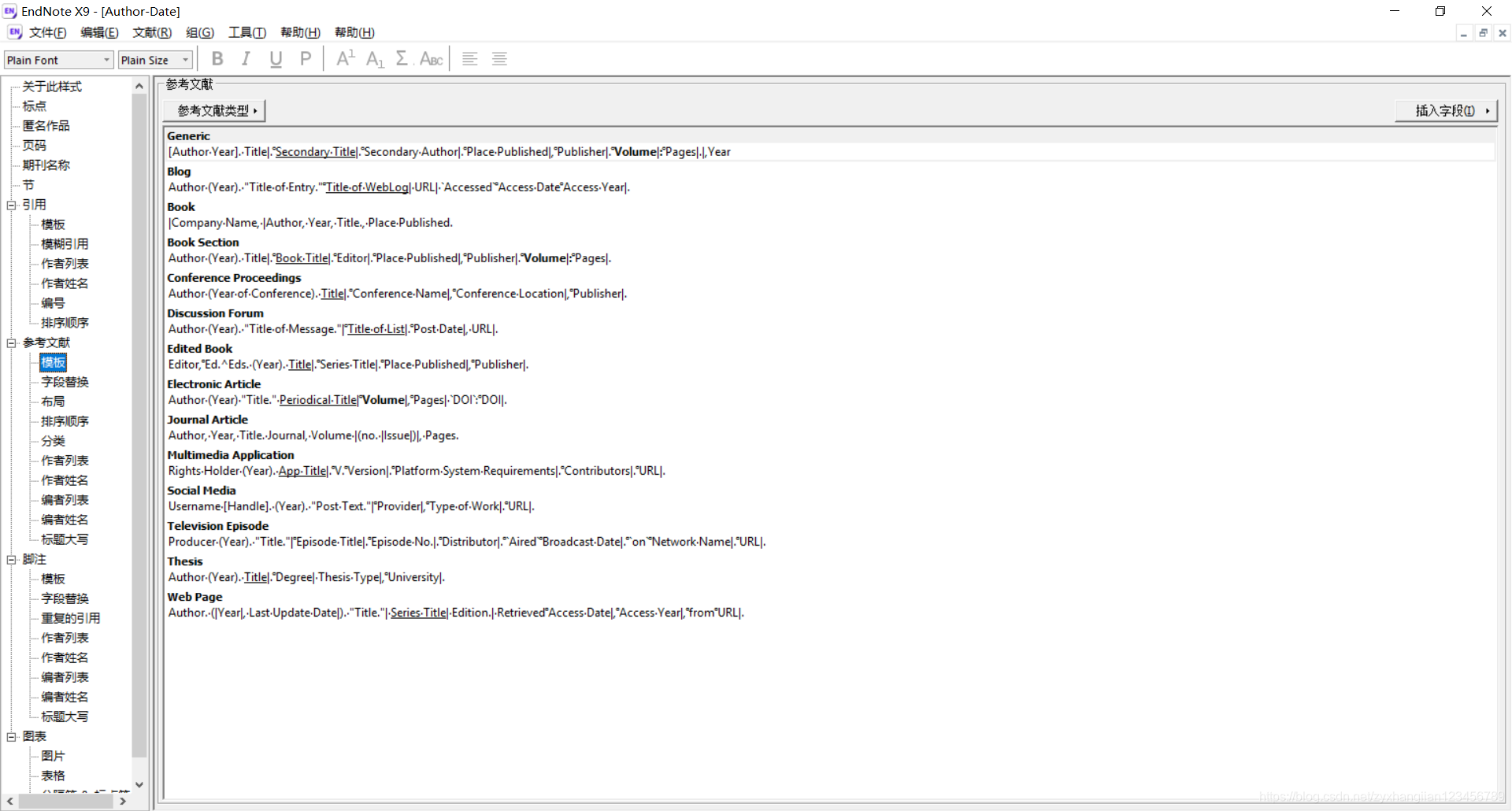Open the Plain Size dropdown
The image size is (1512, 811).
click(156, 60)
